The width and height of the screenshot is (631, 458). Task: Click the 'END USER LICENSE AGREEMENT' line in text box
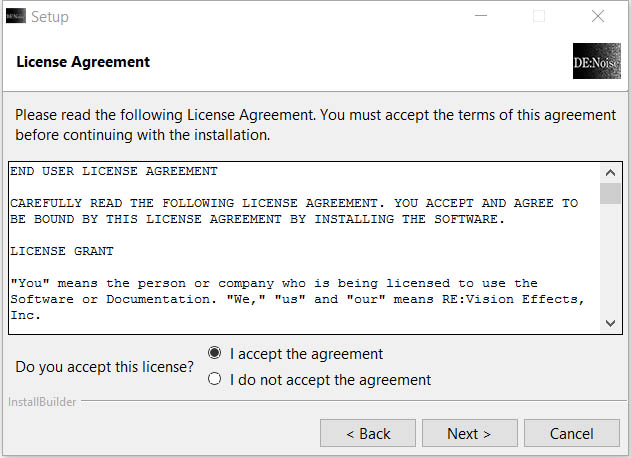pos(114,171)
